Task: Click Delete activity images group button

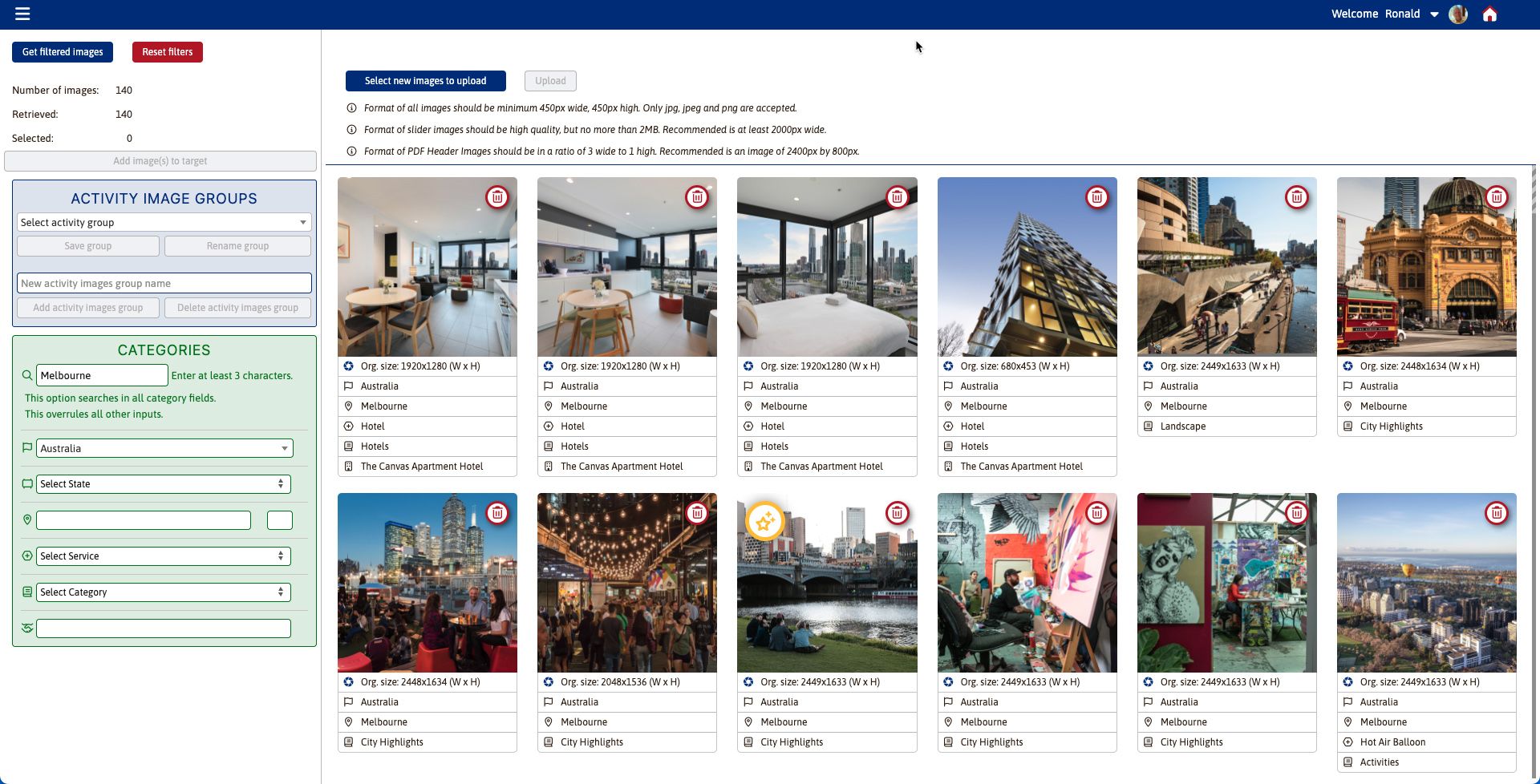Action: [x=237, y=308]
